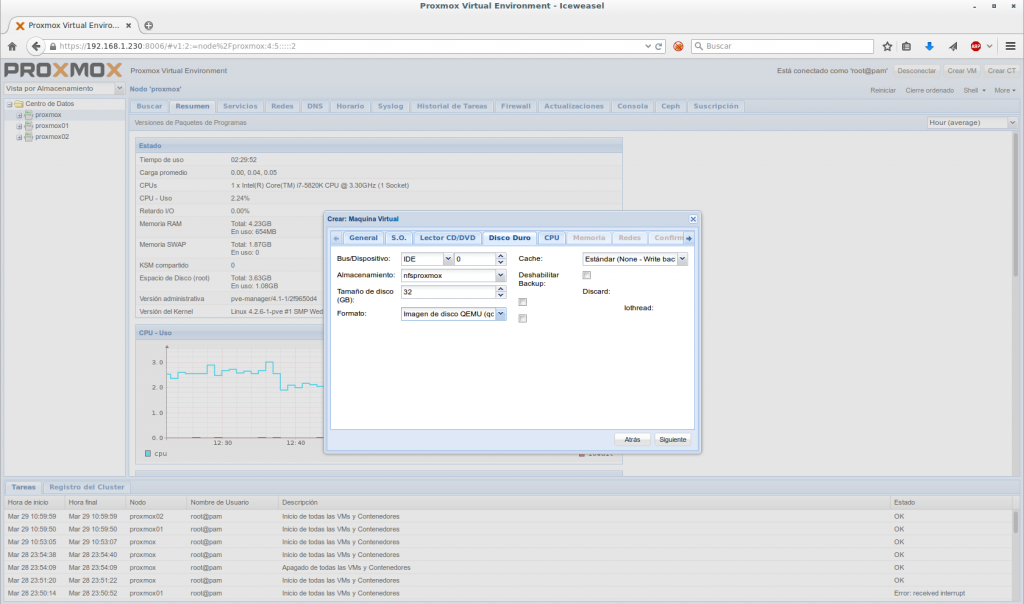1024x604 pixels.
Task: Click the Adblock Plus icon
Action: pyautogui.click(x=975, y=46)
